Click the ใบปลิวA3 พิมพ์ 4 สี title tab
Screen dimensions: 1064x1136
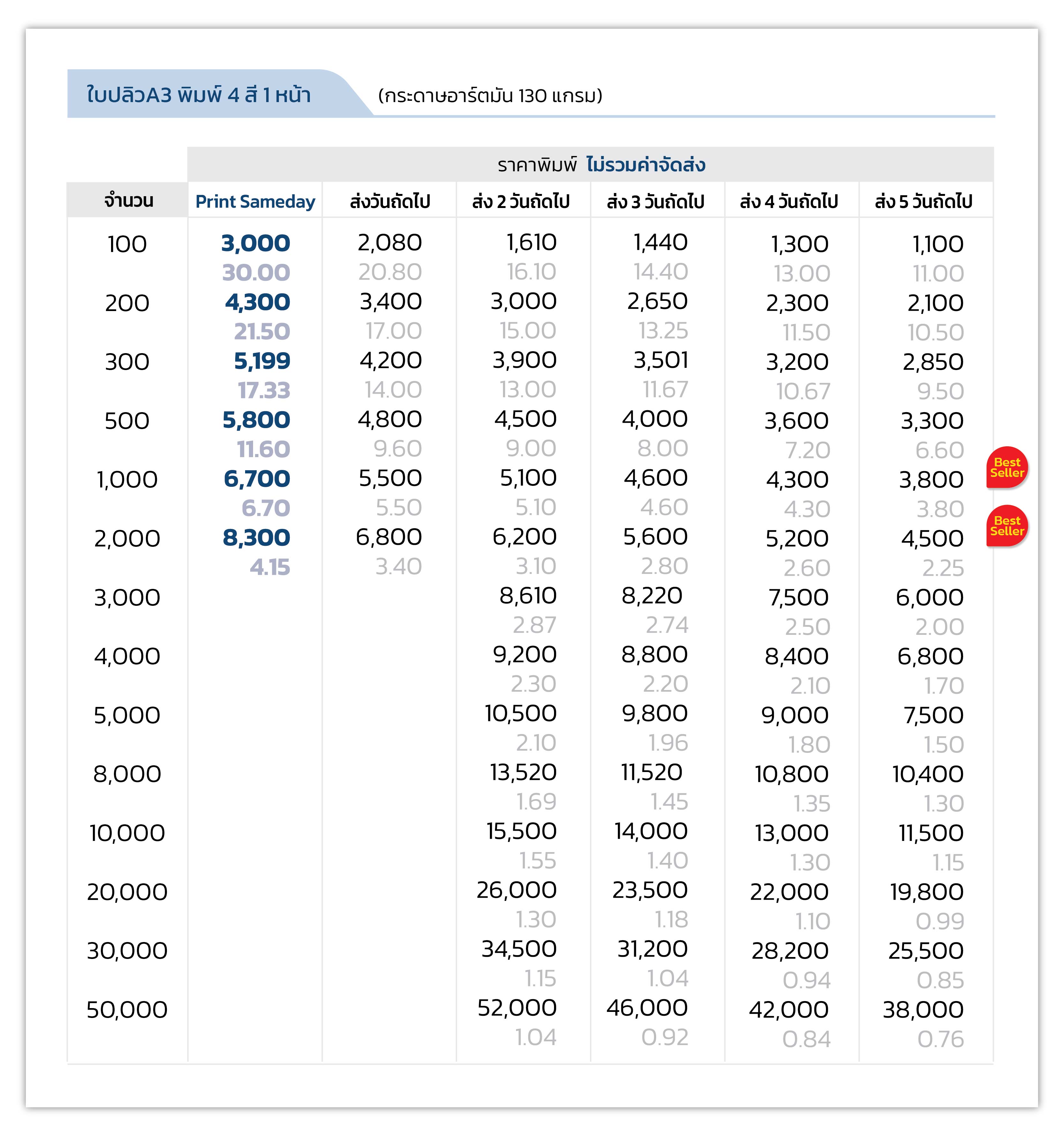coord(199,95)
